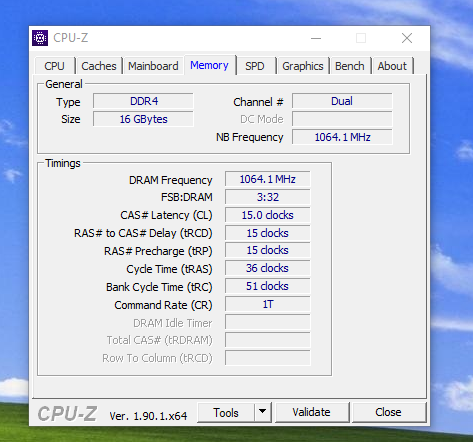Click the Command Rate (CR) label
The width and height of the screenshot is (473, 442).
[163, 305]
